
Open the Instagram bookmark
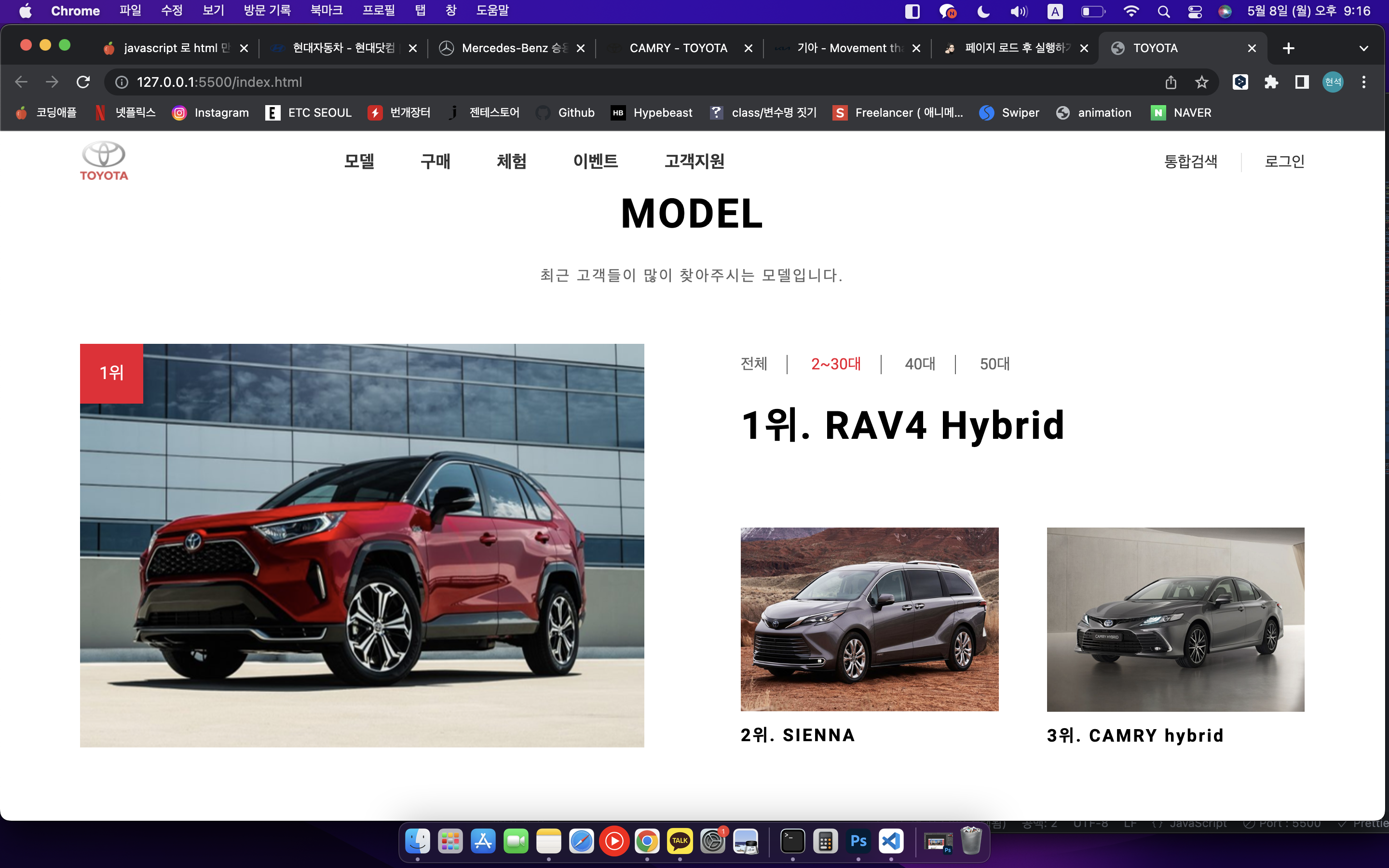pyautogui.click(x=211, y=112)
